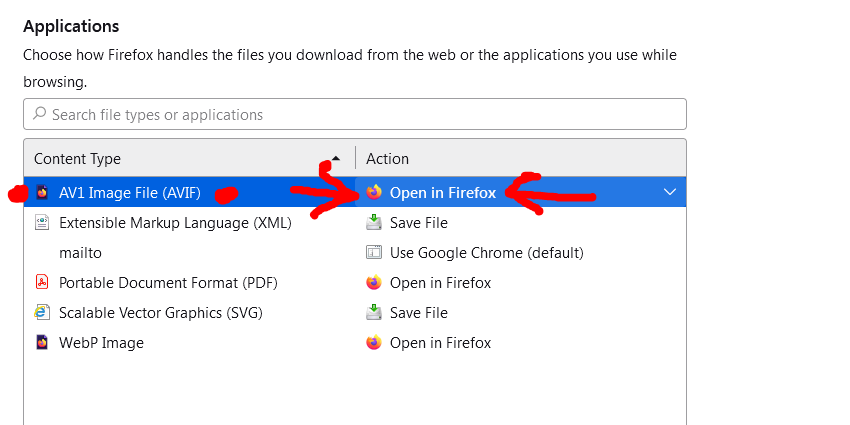This screenshot has width=850, height=425.
Task: Select Portable Document Format (PDF) row
Action: tap(355, 282)
